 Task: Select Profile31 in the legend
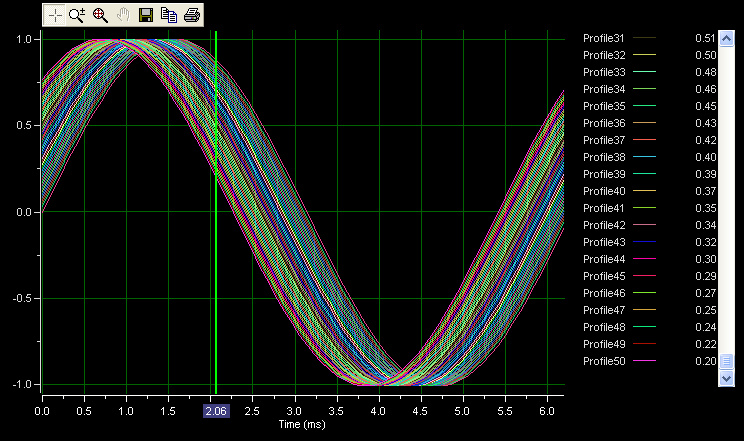(x=604, y=38)
